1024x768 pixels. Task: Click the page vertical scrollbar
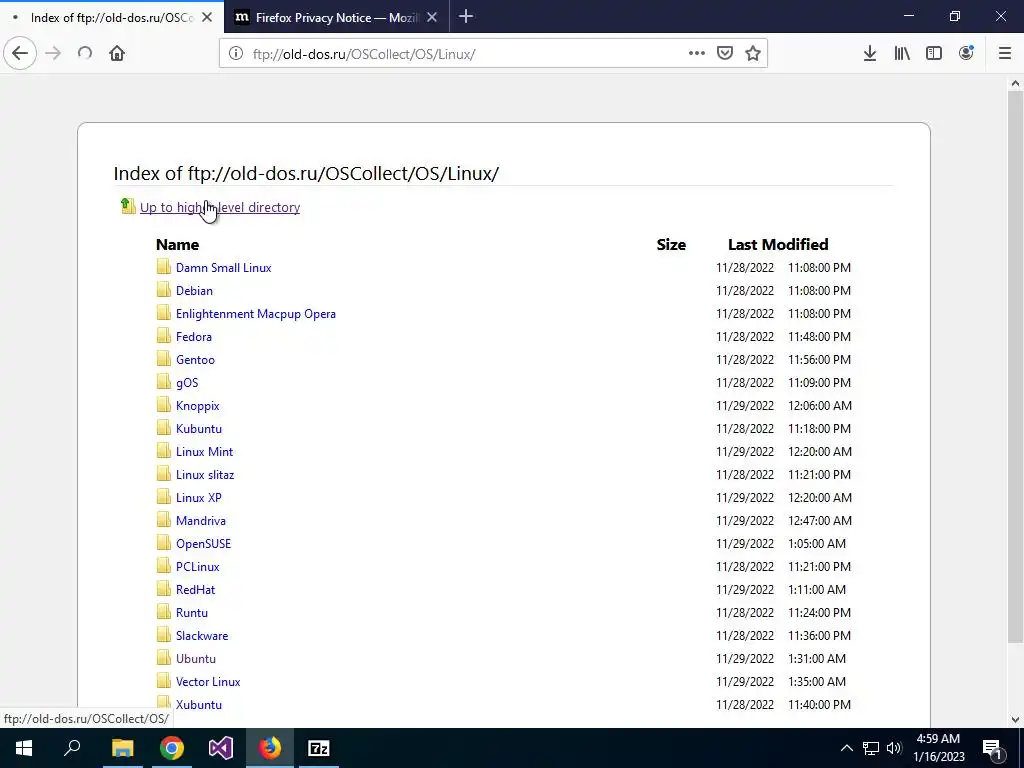pos(1015,366)
